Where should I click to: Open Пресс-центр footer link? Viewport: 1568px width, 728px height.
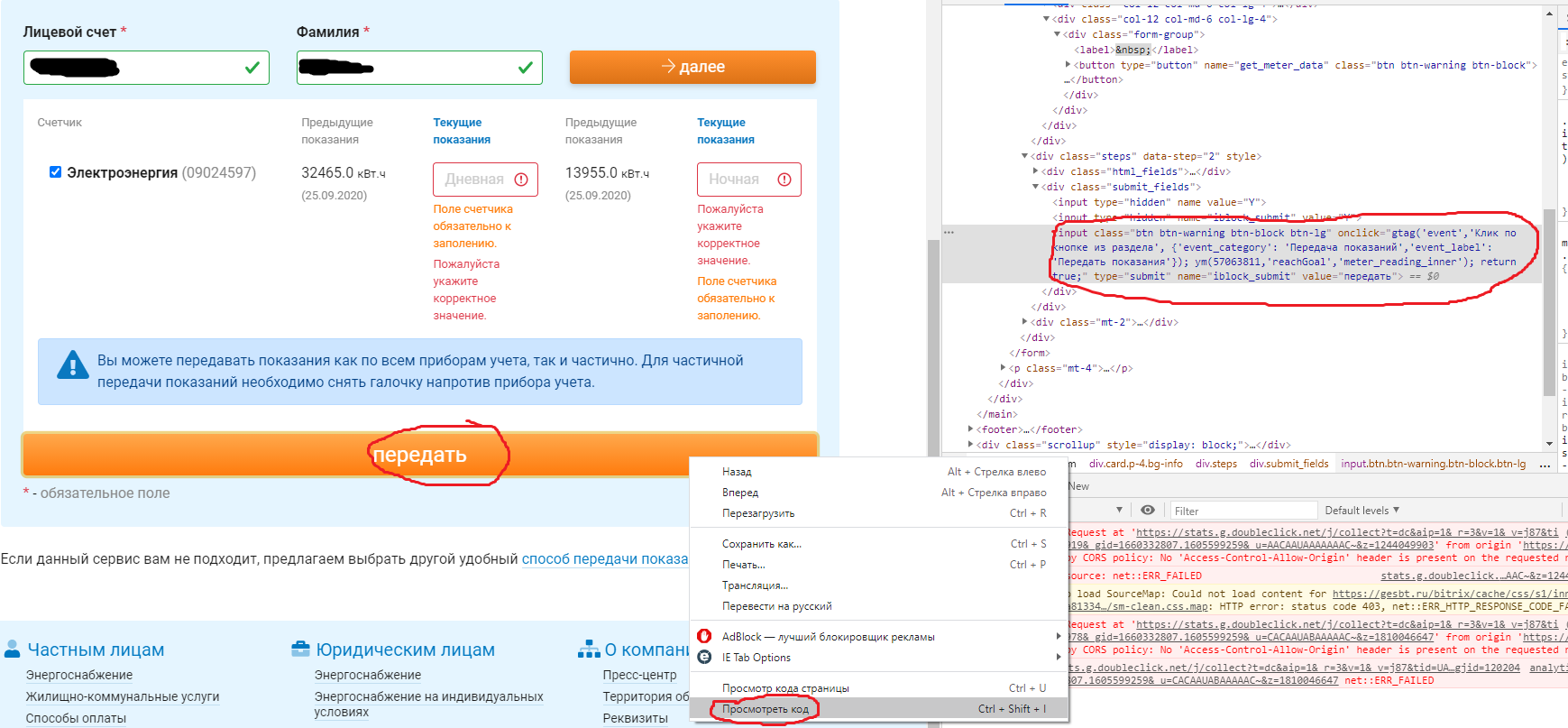click(x=639, y=675)
